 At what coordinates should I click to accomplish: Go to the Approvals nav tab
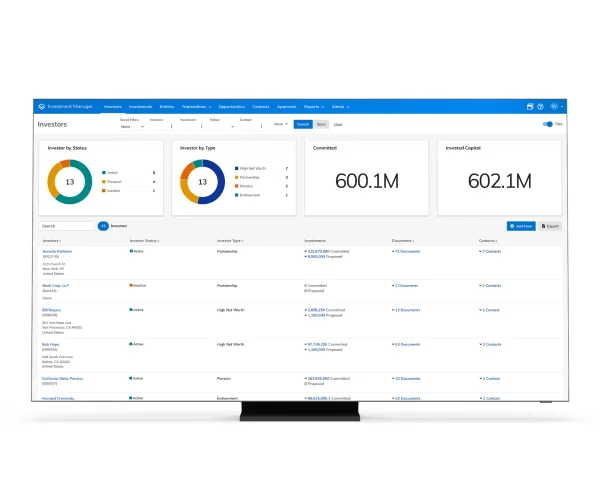pos(287,107)
